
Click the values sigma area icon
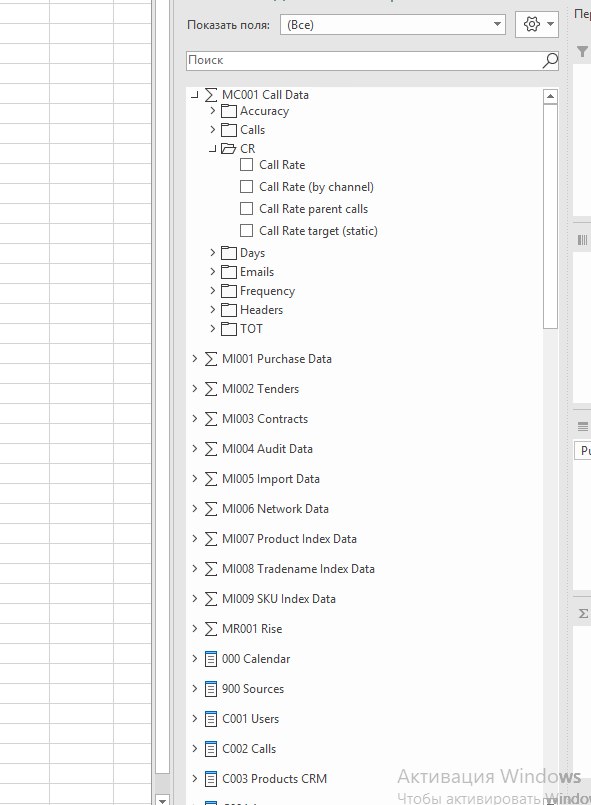coord(583,614)
